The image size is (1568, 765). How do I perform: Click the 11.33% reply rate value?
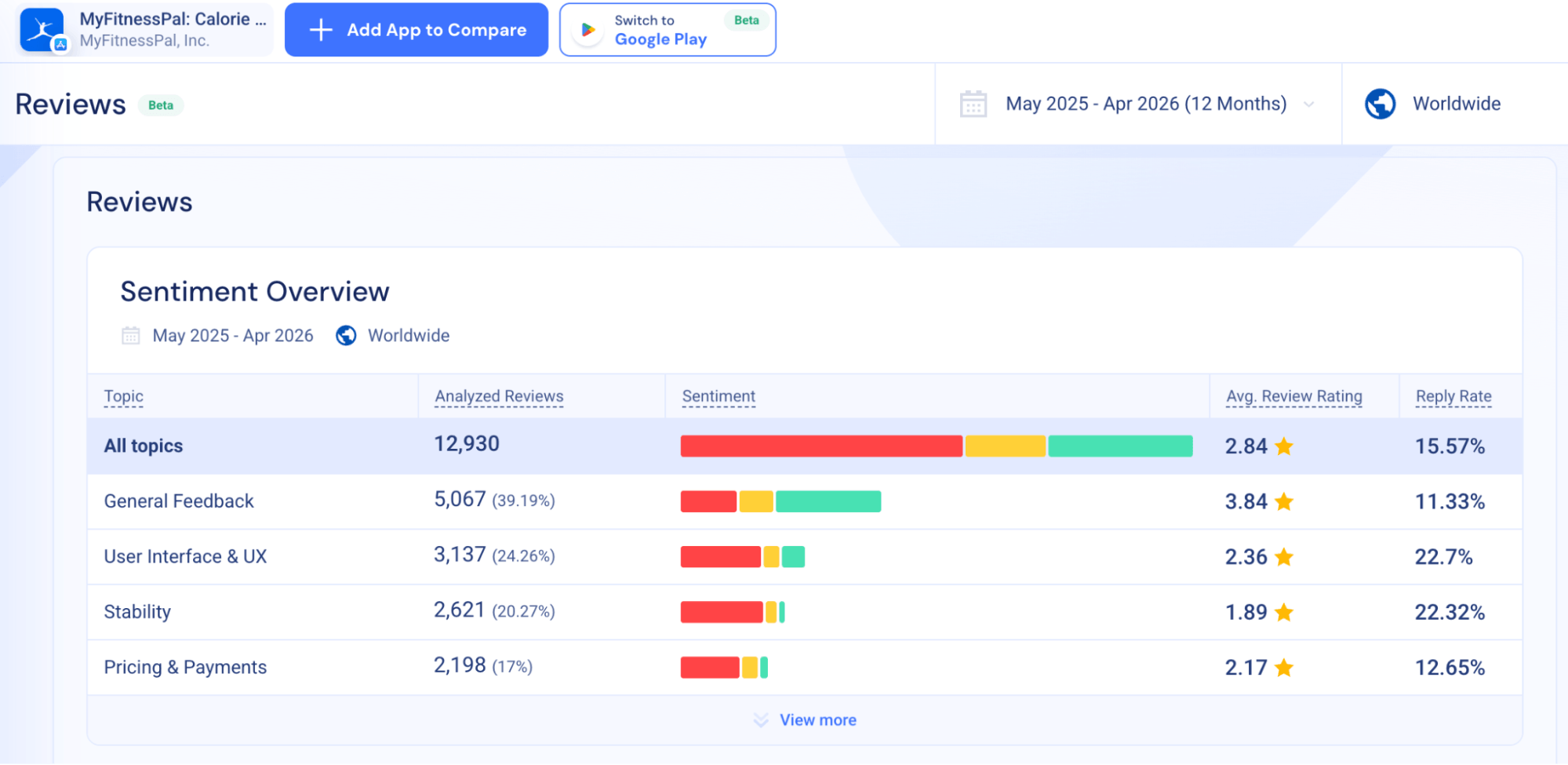1450,501
